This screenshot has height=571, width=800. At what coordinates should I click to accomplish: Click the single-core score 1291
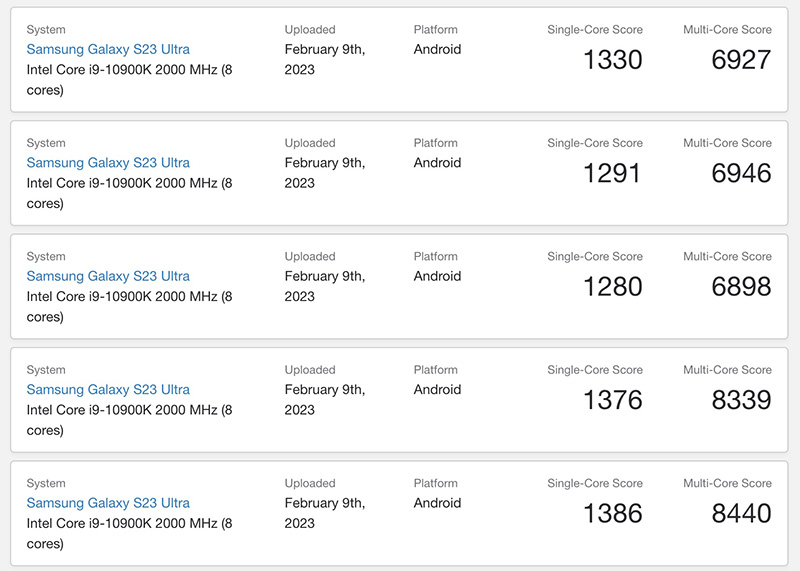(612, 173)
